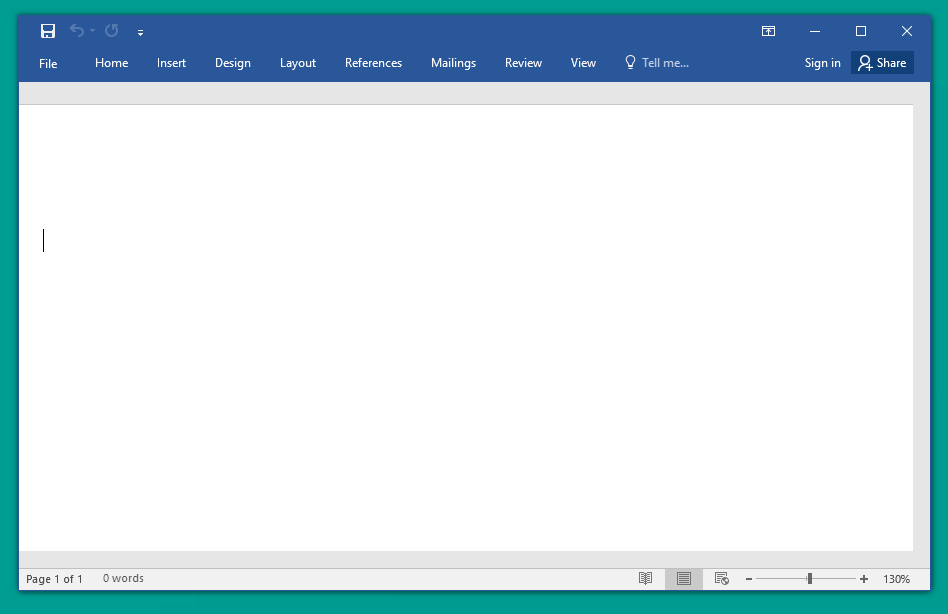
Task: Click the Tell me search box
Action: (657, 63)
